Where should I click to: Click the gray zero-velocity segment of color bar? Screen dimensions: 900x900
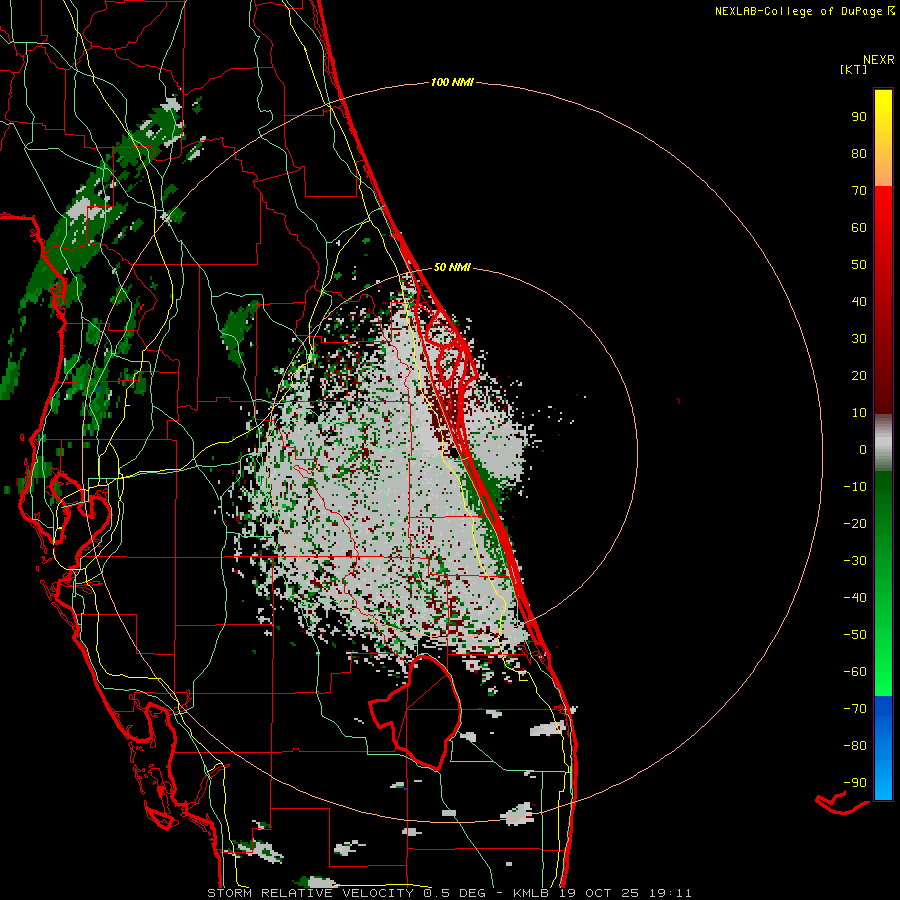coord(883,443)
